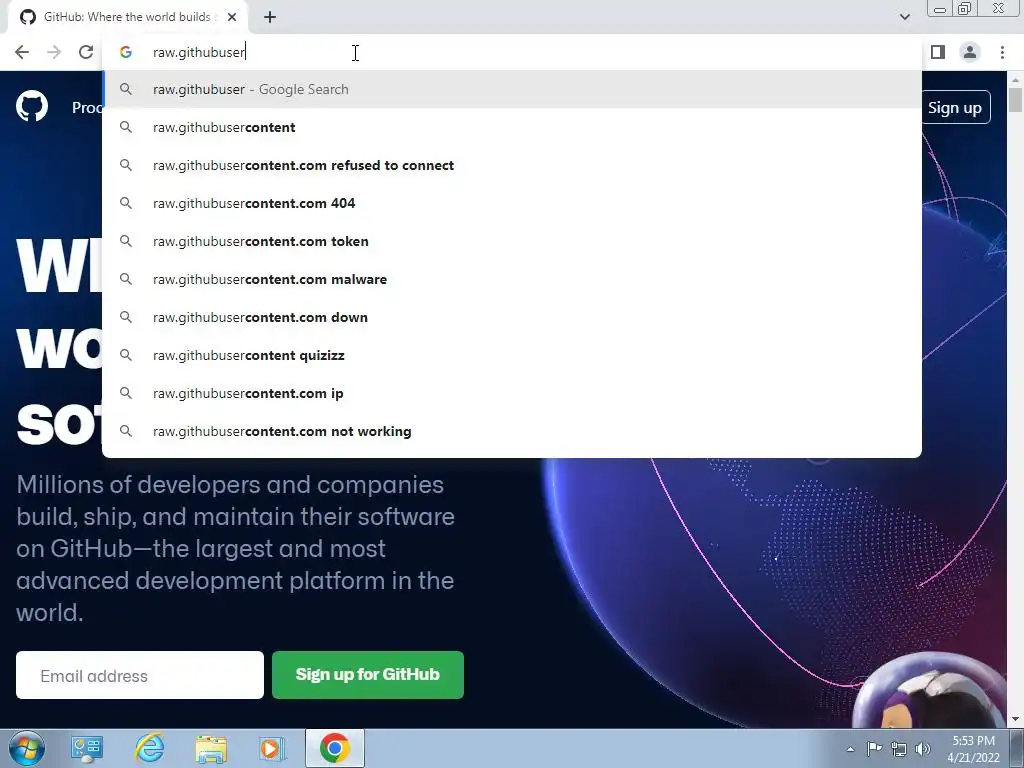Click scrollbar down arrow
Viewport: 1024px width, 768px height.
click(x=1015, y=719)
